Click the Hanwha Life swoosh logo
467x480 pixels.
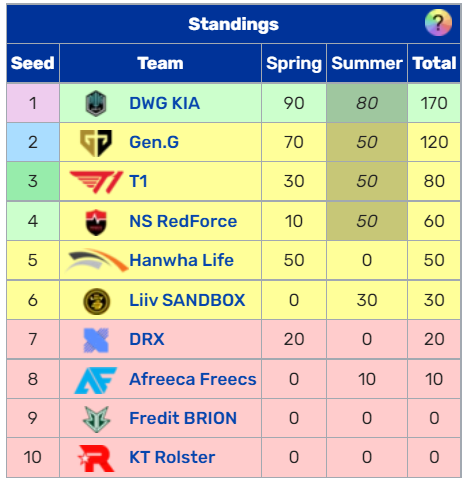[96, 260]
